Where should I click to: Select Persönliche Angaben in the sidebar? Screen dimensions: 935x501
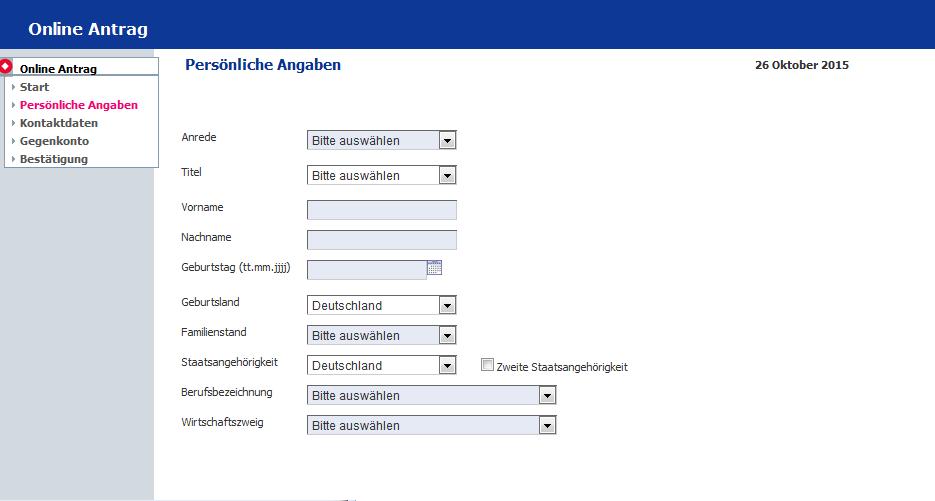[79, 105]
